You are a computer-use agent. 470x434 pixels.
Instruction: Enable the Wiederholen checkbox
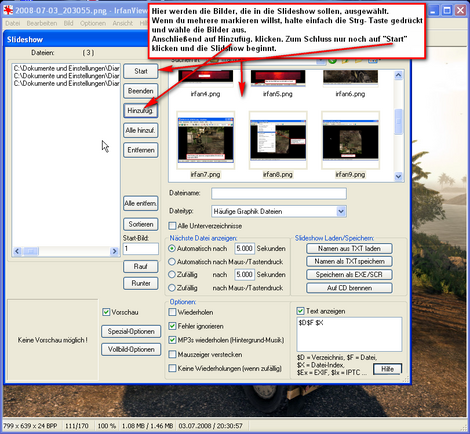pyautogui.click(x=172, y=312)
